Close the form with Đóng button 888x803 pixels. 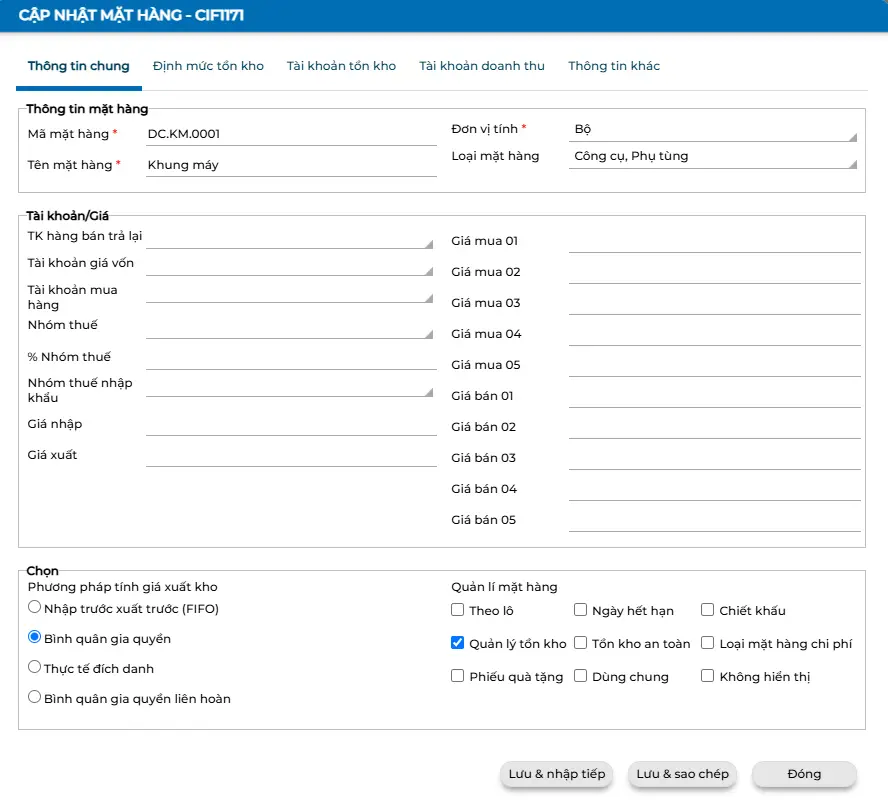click(804, 774)
